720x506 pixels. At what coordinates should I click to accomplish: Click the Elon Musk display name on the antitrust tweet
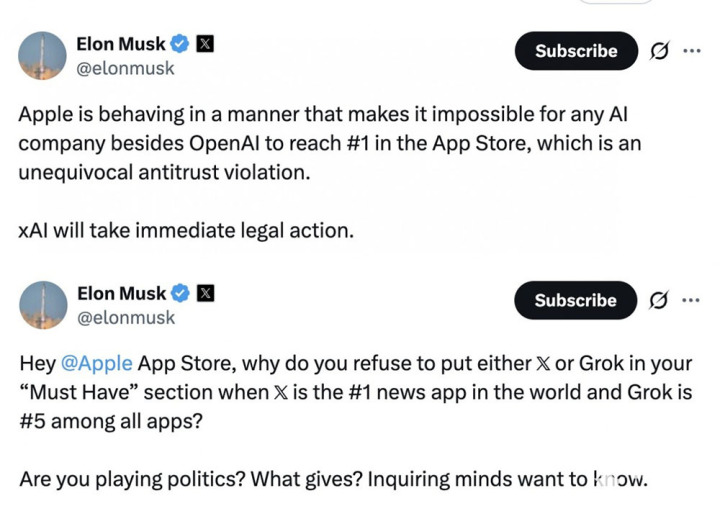(x=120, y=44)
